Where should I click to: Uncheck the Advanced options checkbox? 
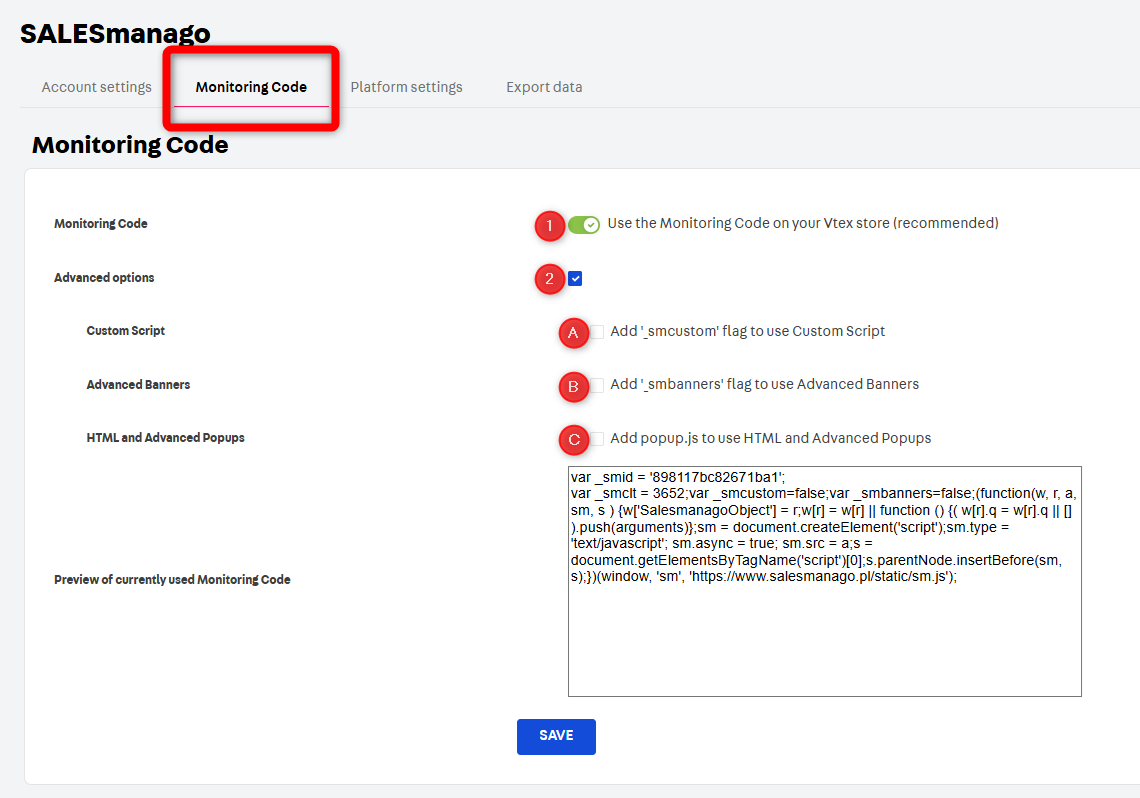(575, 278)
